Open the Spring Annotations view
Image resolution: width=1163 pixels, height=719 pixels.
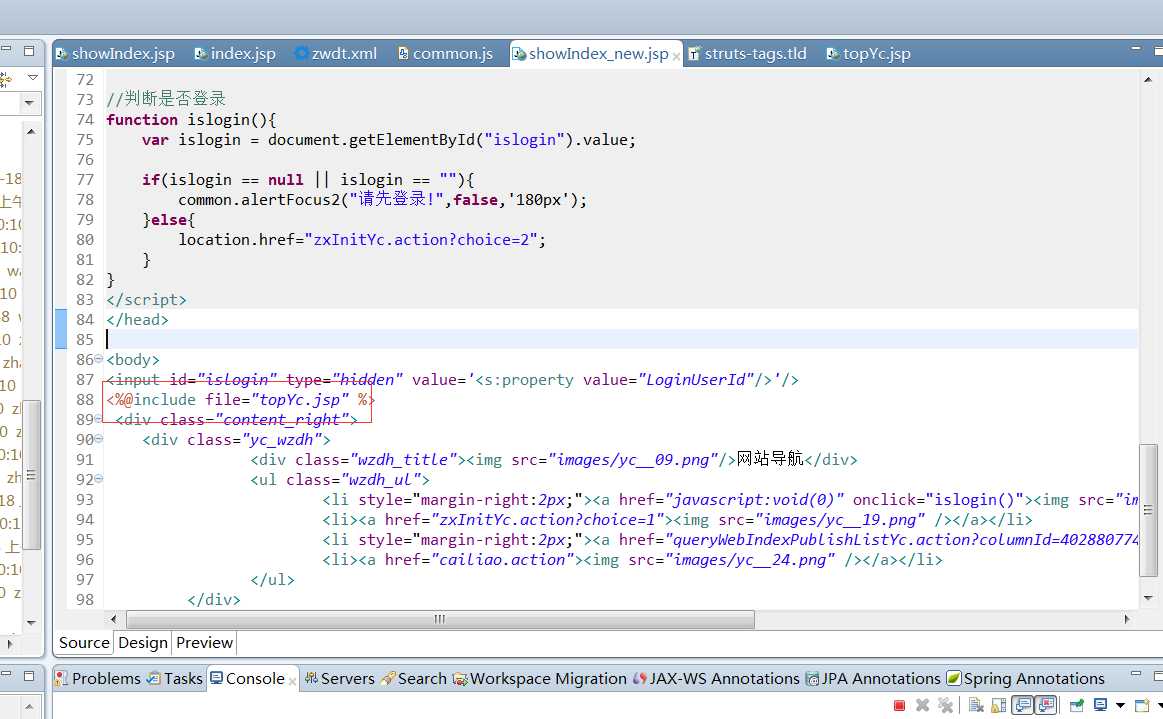click(x=1026, y=678)
